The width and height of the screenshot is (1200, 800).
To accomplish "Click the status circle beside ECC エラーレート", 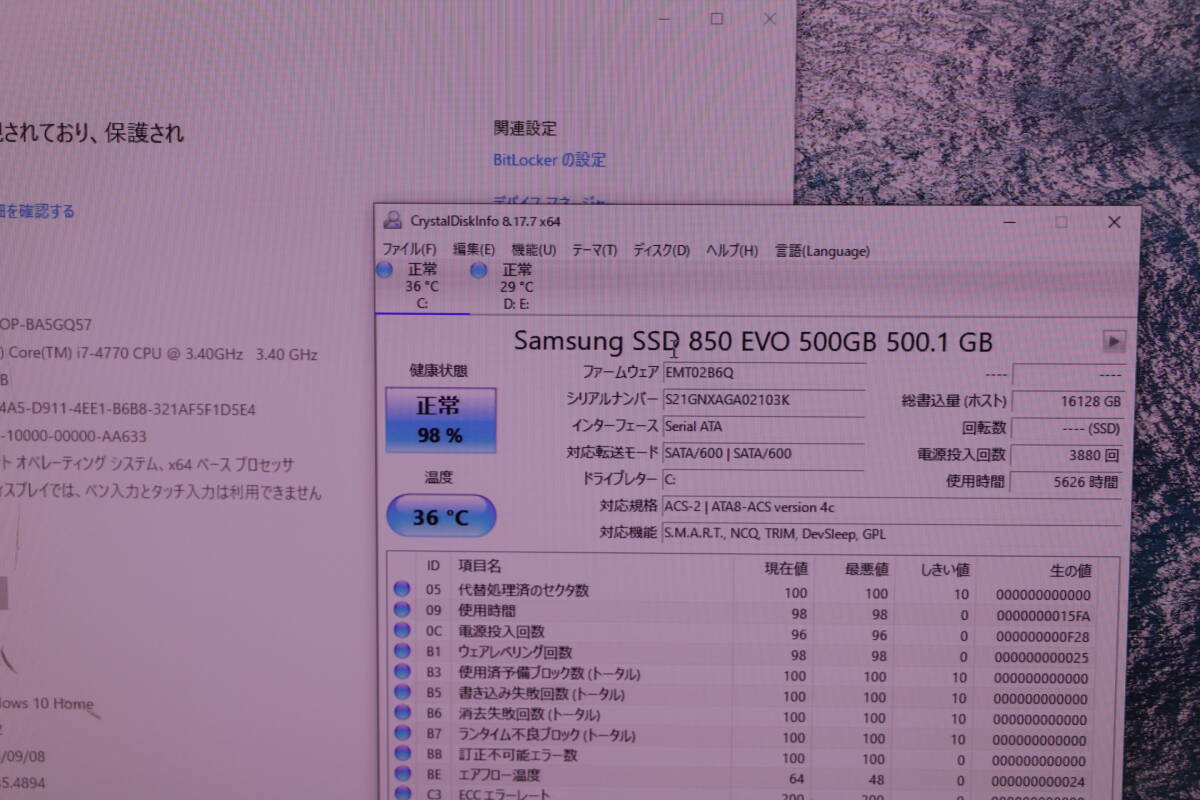I will [401, 794].
